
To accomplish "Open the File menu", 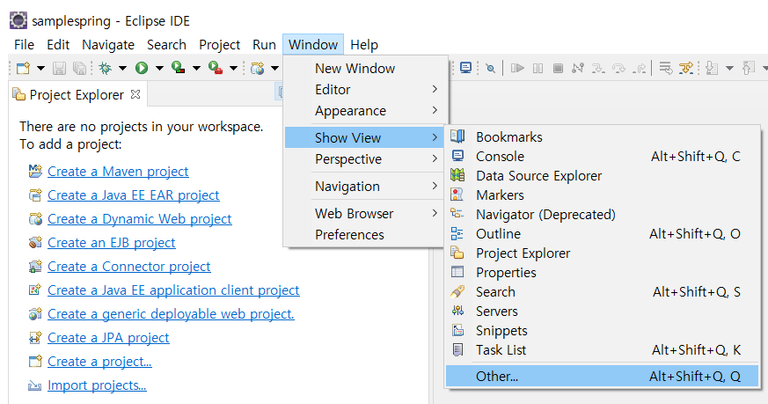I will pos(24,45).
